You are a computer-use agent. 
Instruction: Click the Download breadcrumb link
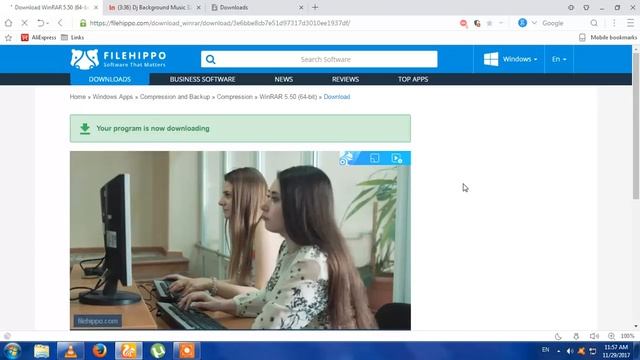tap(337, 97)
